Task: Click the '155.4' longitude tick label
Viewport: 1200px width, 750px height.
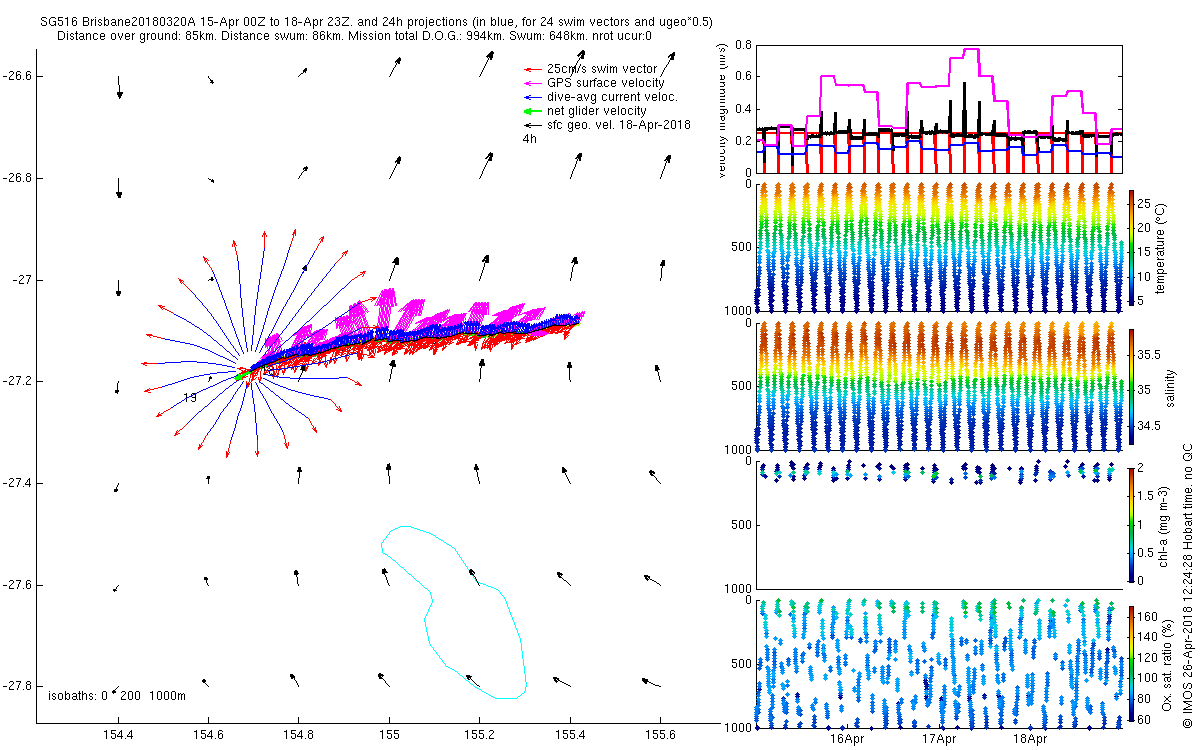Action: (570, 735)
